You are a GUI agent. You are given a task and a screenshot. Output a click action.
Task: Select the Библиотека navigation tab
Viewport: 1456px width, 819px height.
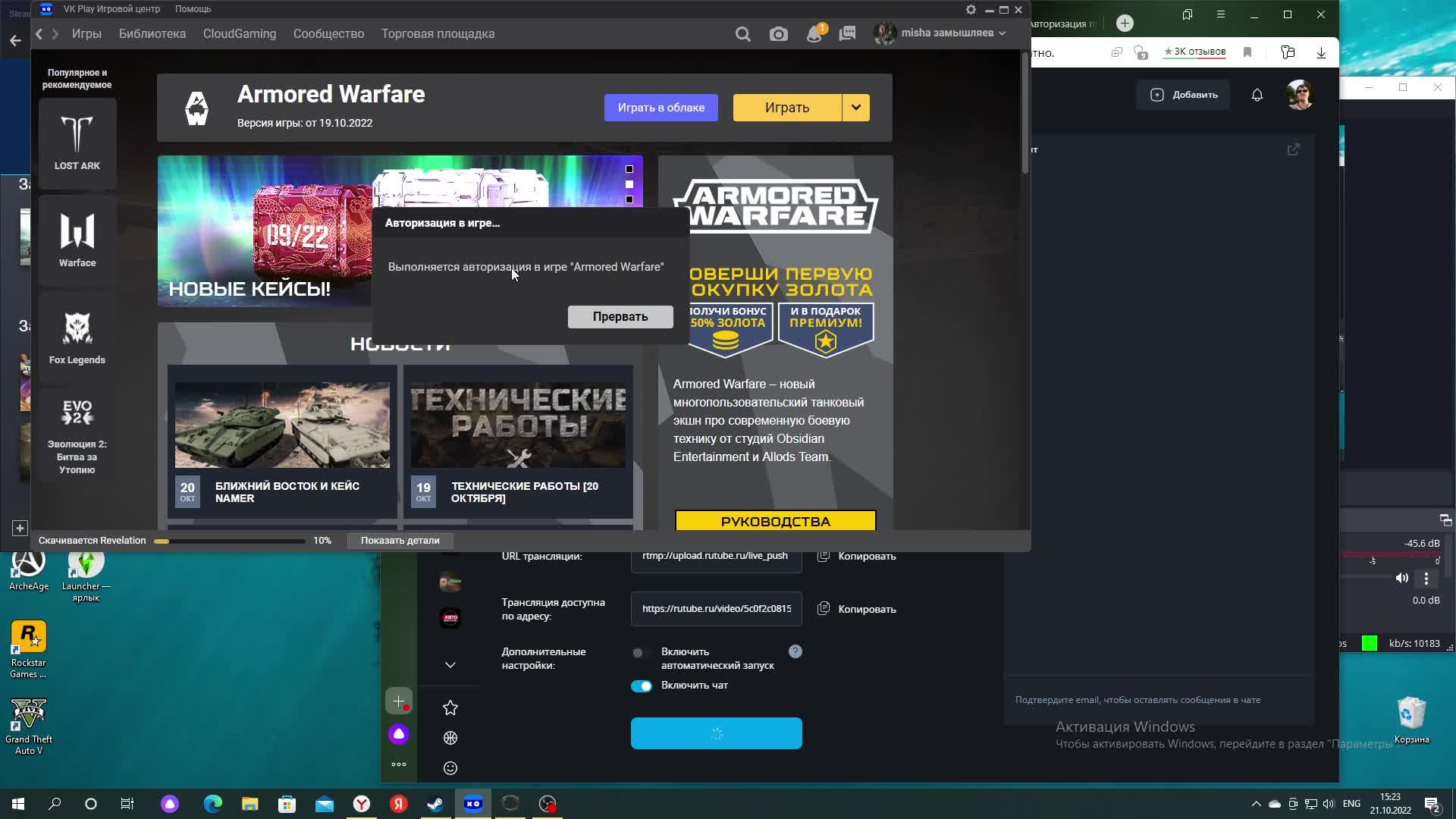[x=152, y=33]
